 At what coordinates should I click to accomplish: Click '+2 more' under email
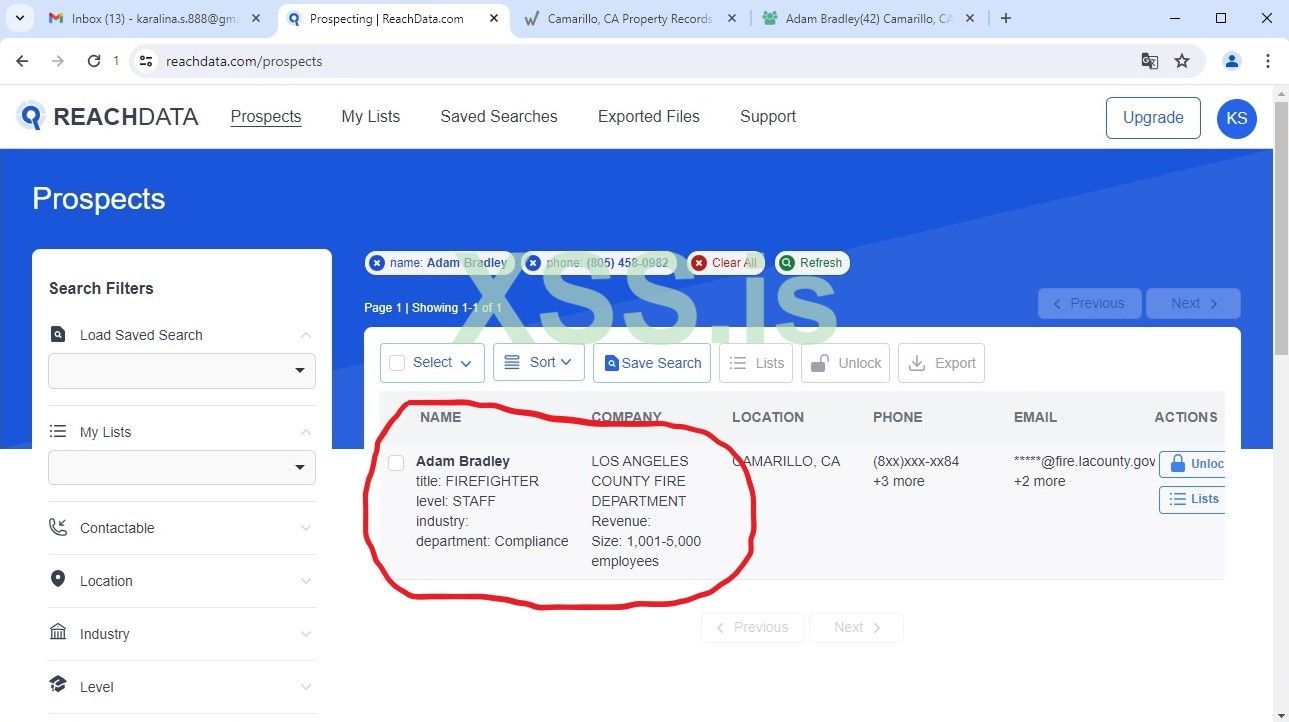1040,481
